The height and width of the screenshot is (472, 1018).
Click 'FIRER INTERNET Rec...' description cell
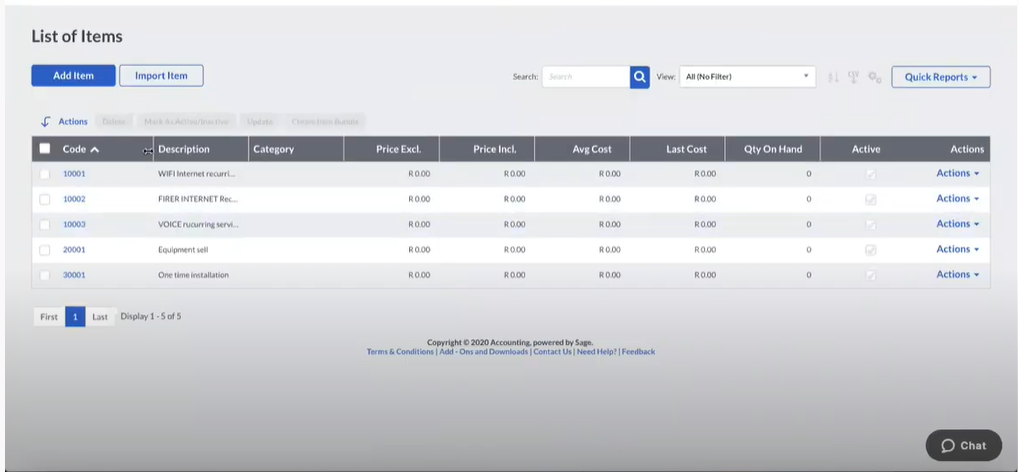[x=198, y=199]
